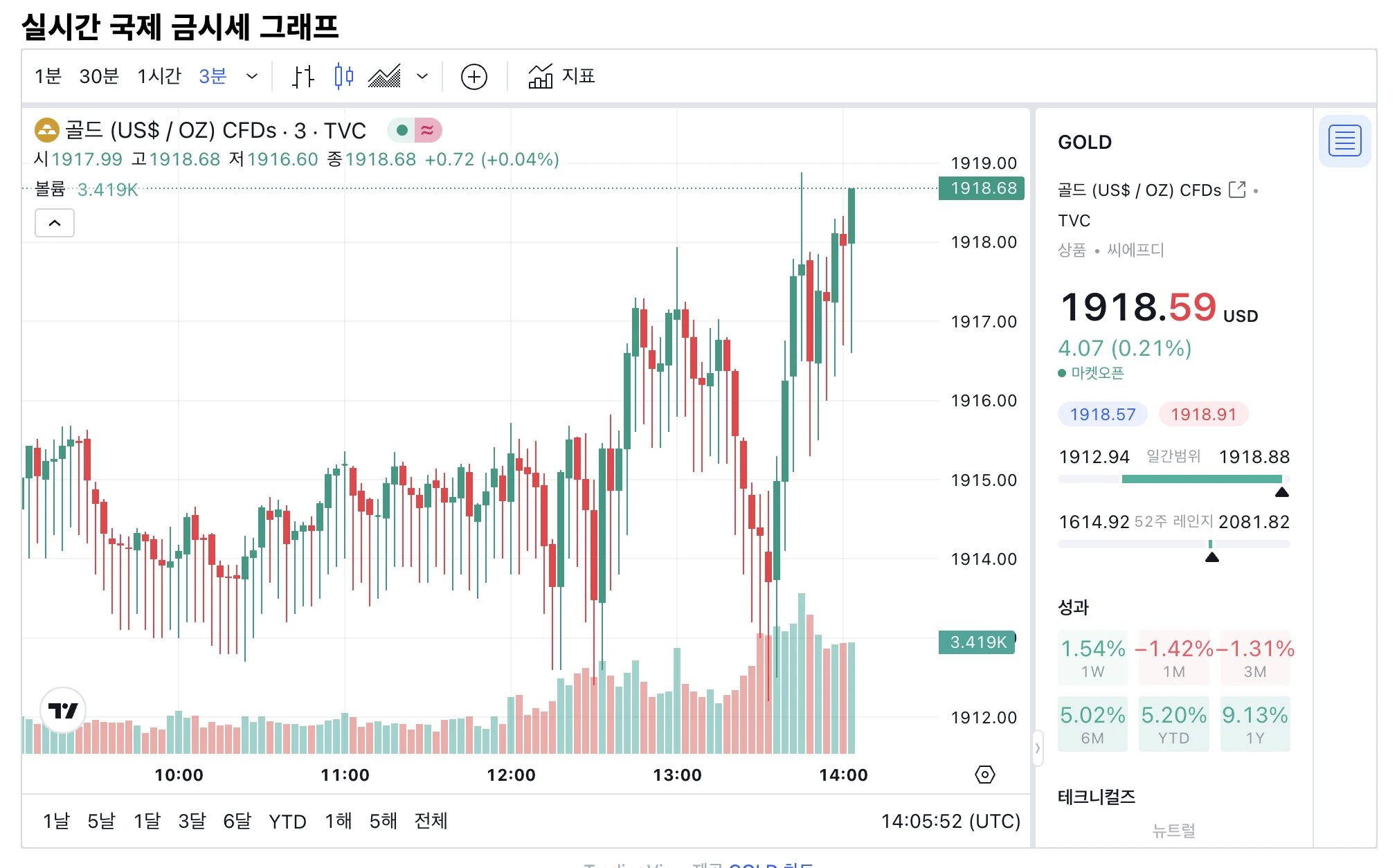1397x868 pixels.
Task: Switch to the YTD date range tab
Action: (x=288, y=822)
